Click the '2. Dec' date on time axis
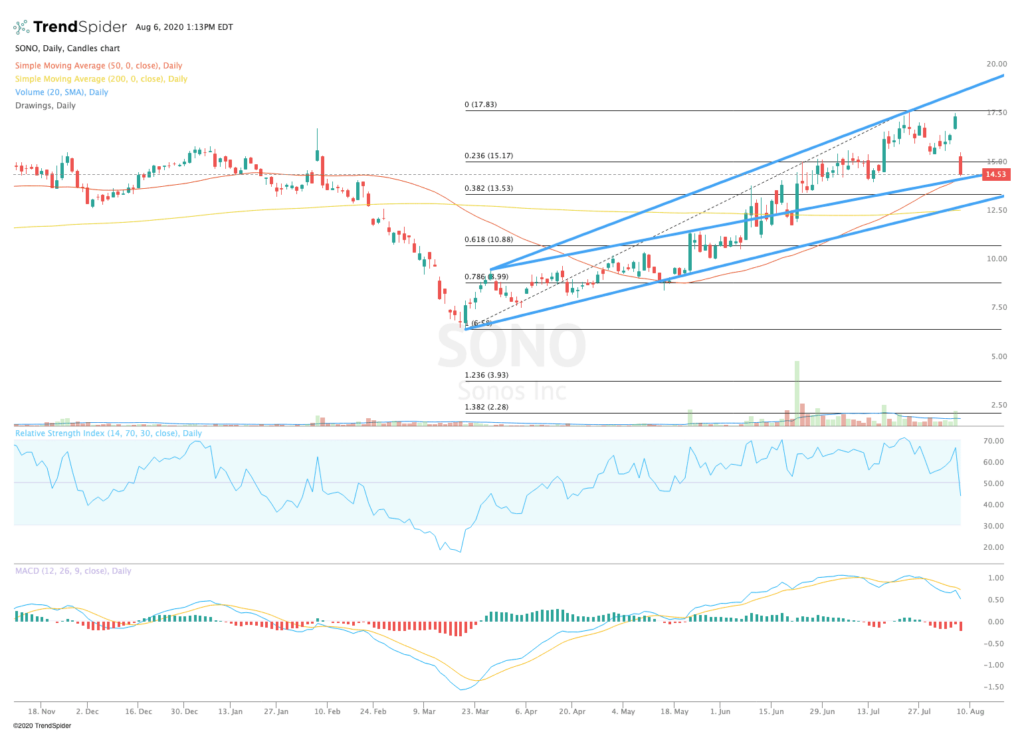 pyautogui.click(x=88, y=711)
